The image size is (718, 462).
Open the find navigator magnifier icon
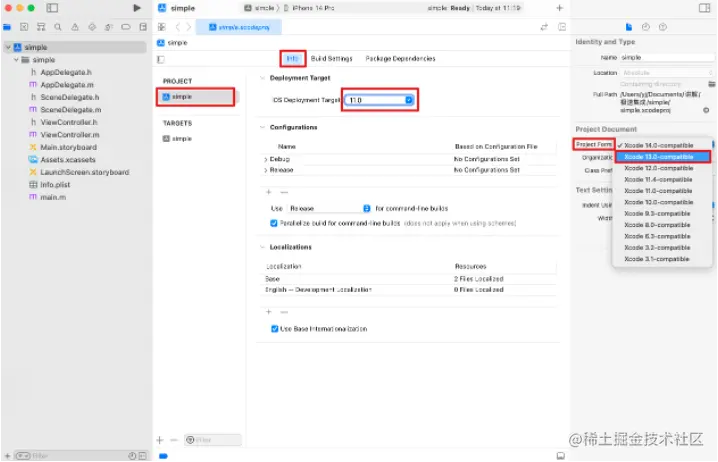pyautogui.click(x=58, y=27)
